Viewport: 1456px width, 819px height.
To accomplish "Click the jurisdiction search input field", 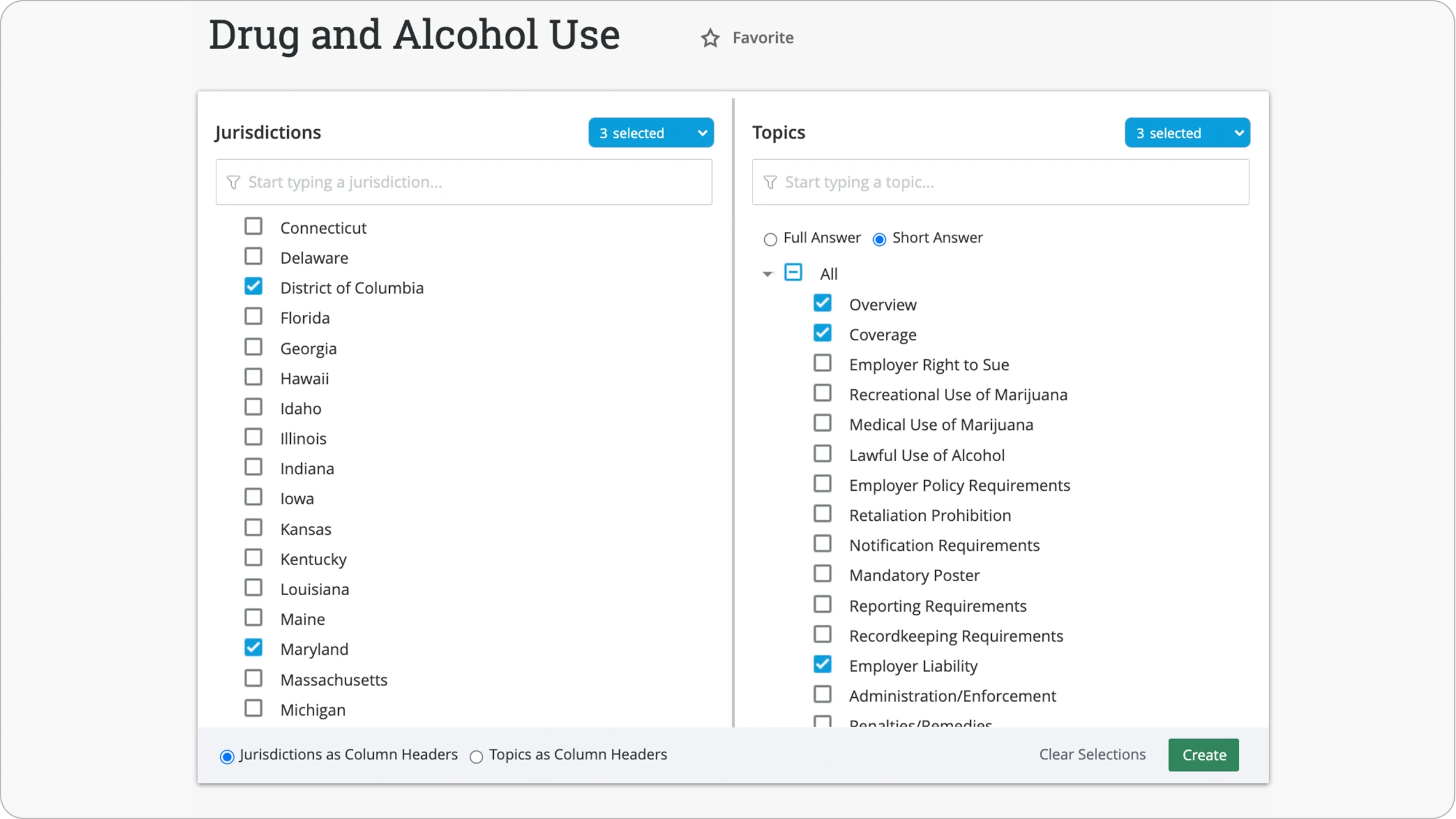I will click(x=464, y=182).
